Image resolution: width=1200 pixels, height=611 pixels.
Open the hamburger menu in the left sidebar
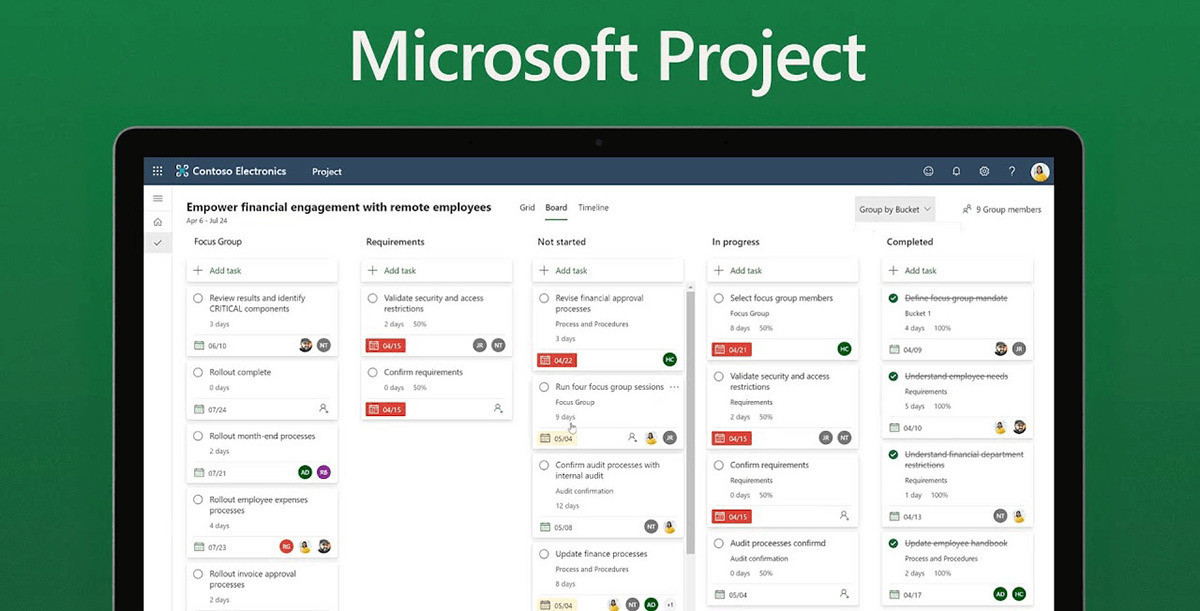[x=159, y=198]
